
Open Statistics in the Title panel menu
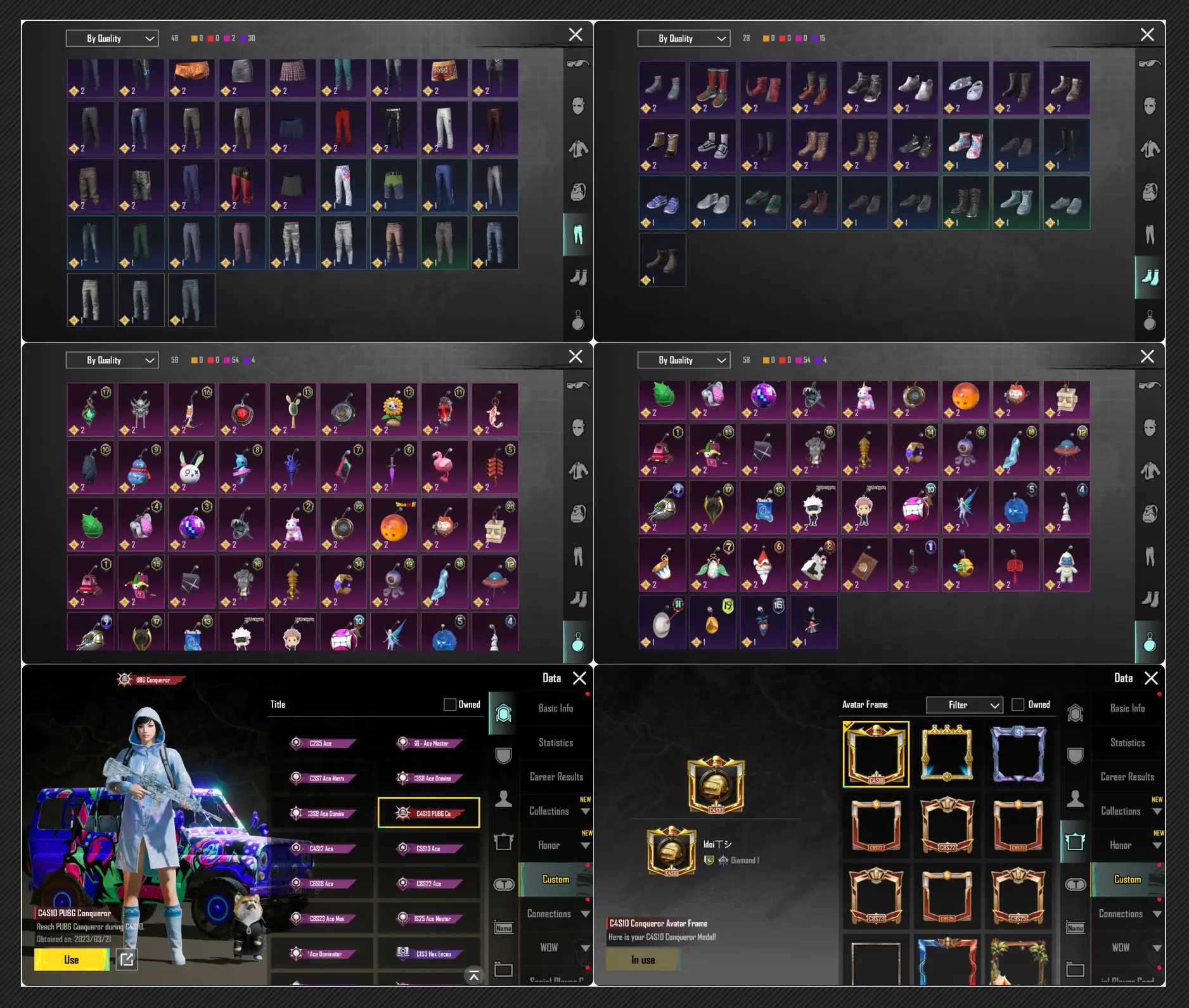(556, 742)
